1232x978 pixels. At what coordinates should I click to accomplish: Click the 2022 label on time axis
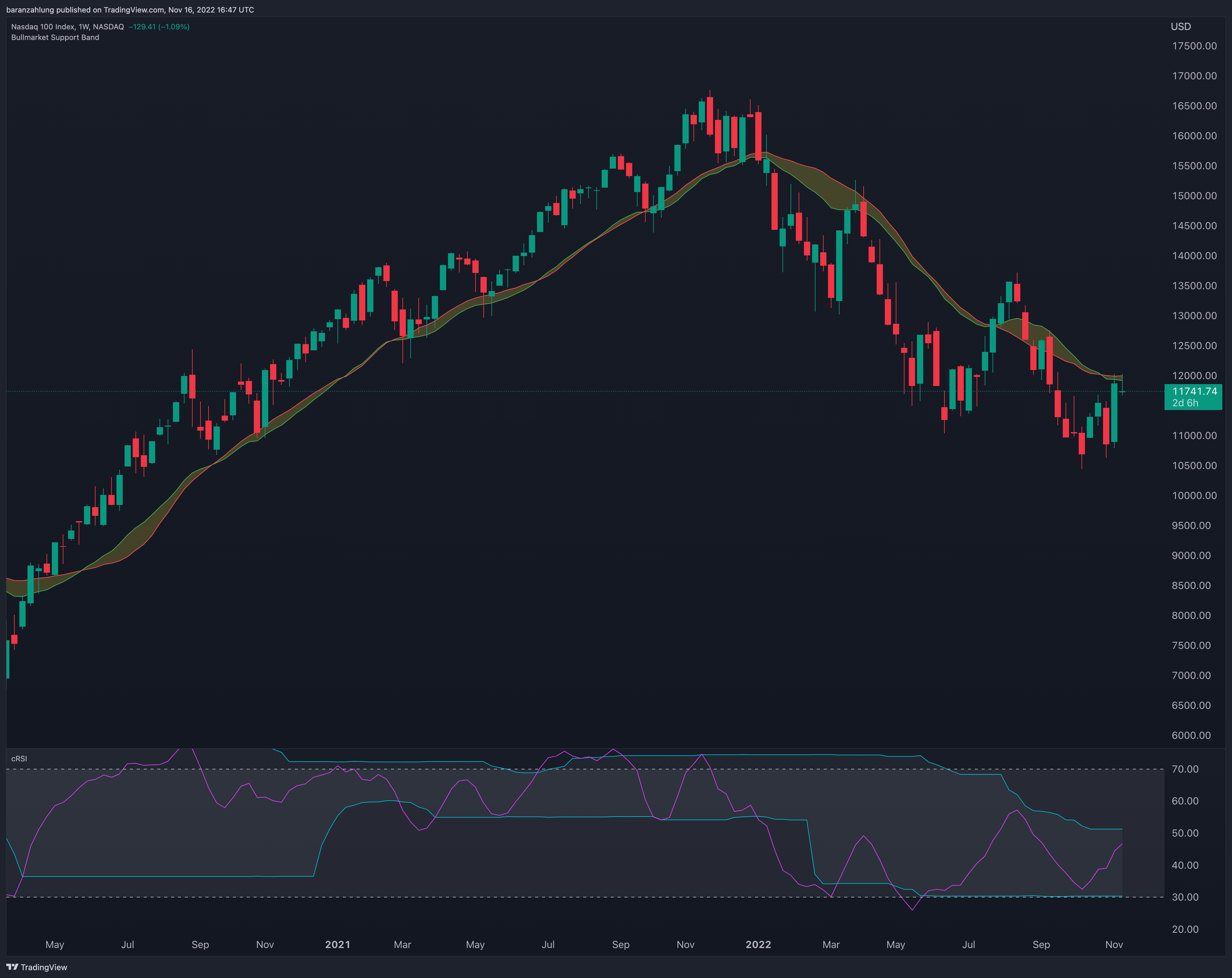point(758,945)
